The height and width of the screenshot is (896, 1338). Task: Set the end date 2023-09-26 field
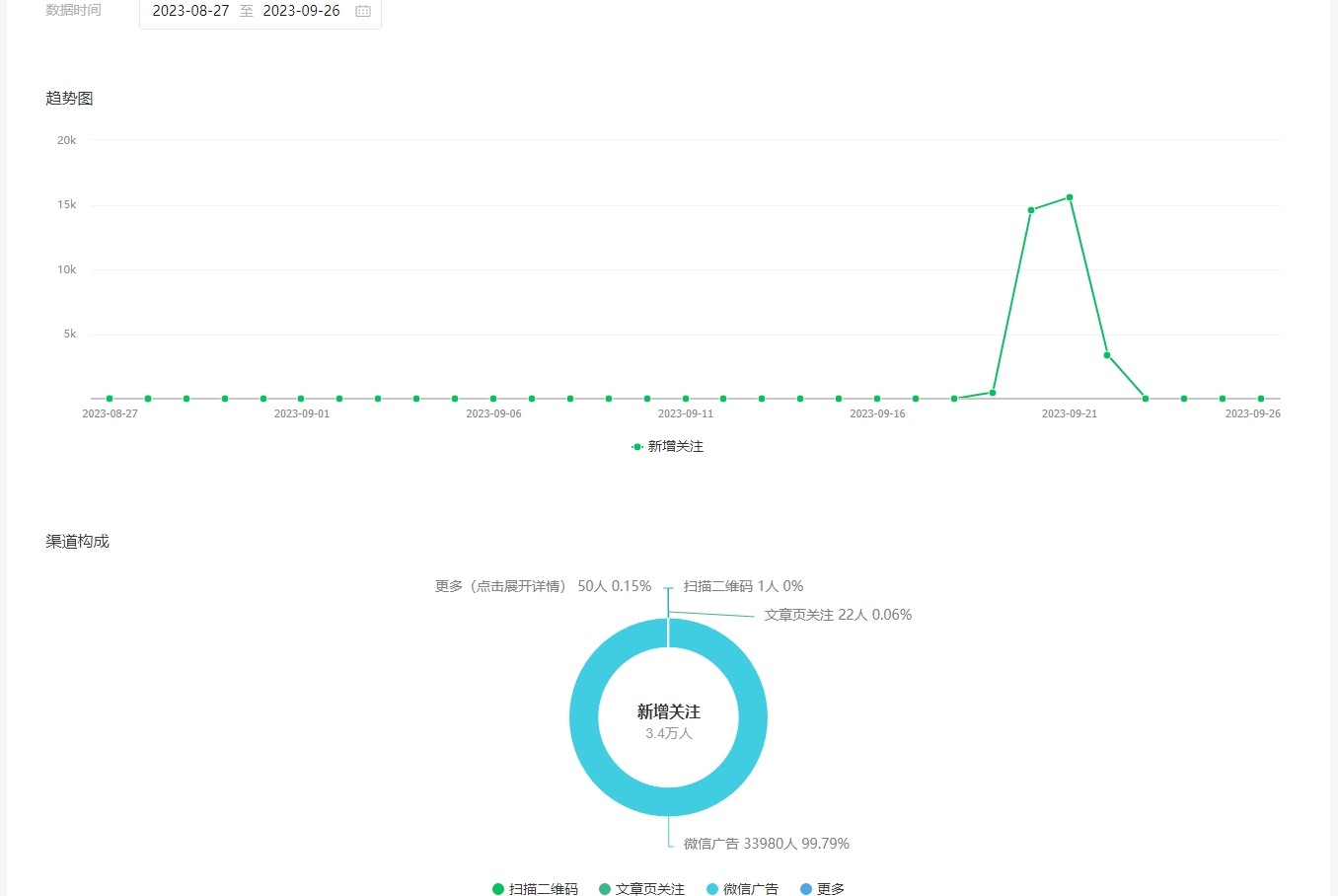pos(301,11)
